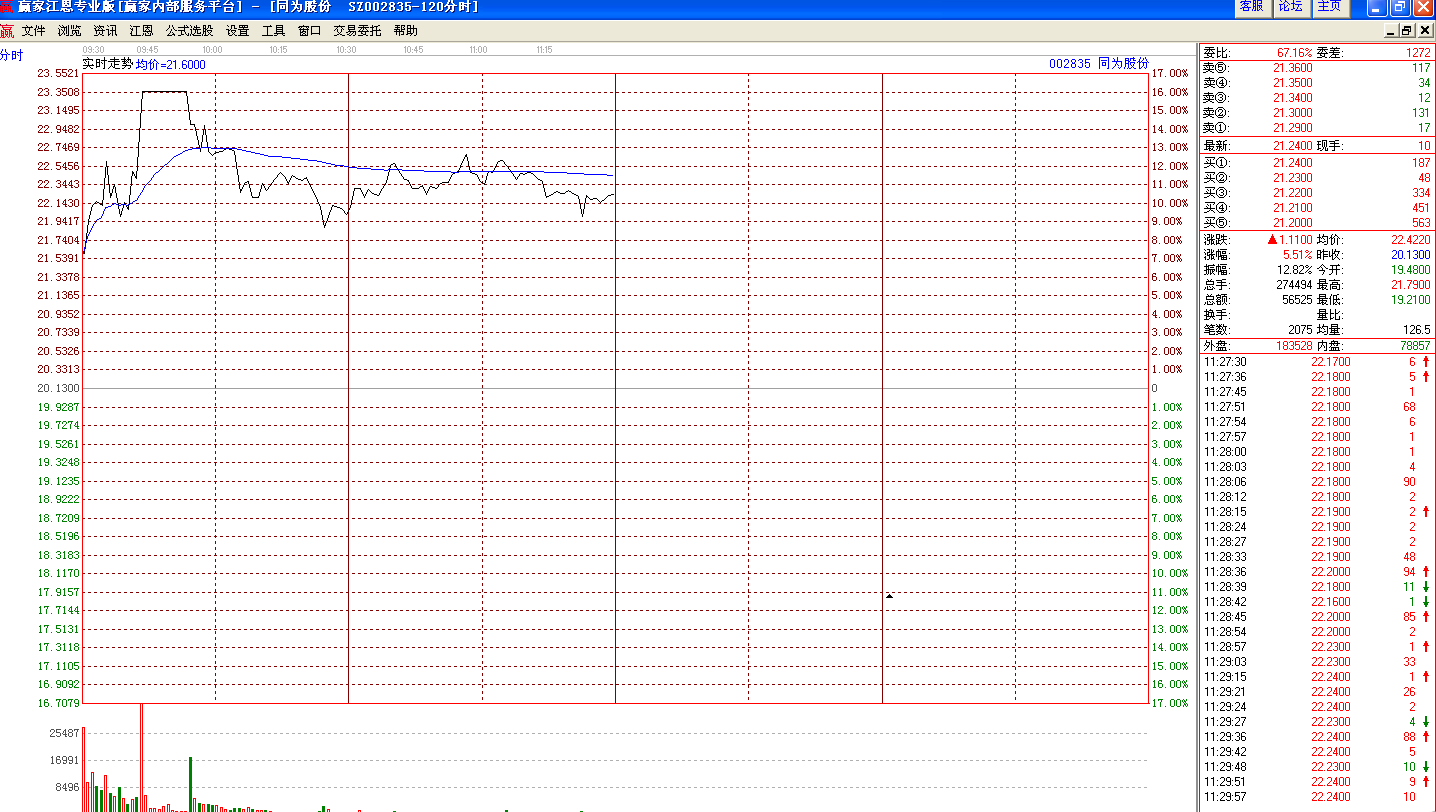1436x812 pixels.
Task: Select the 卖⑤ ask row at 21.3600
Action: coord(1316,68)
